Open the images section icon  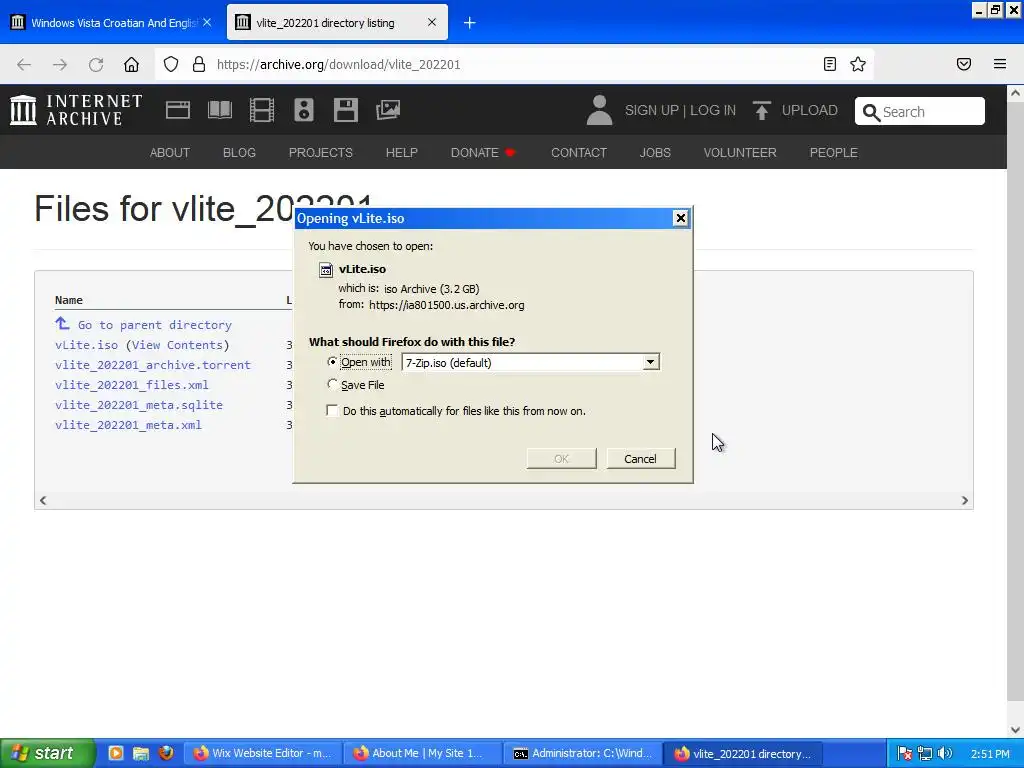tap(388, 110)
